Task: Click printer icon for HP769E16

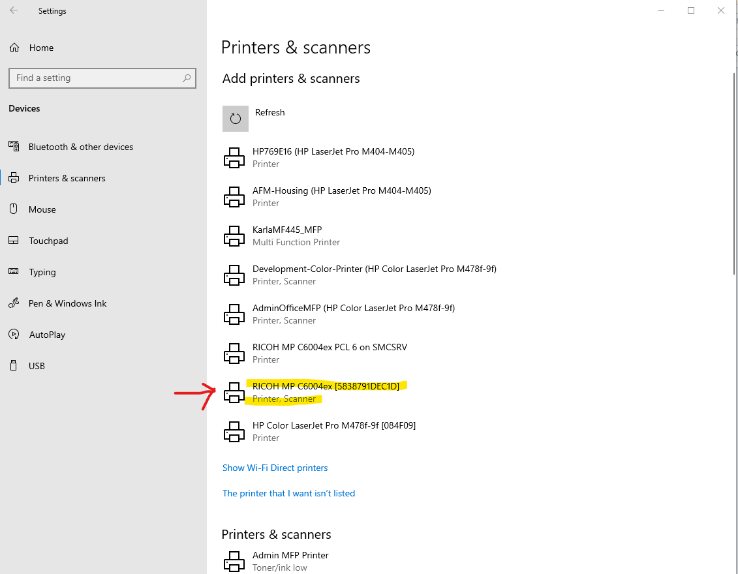Action: pos(234,158)
